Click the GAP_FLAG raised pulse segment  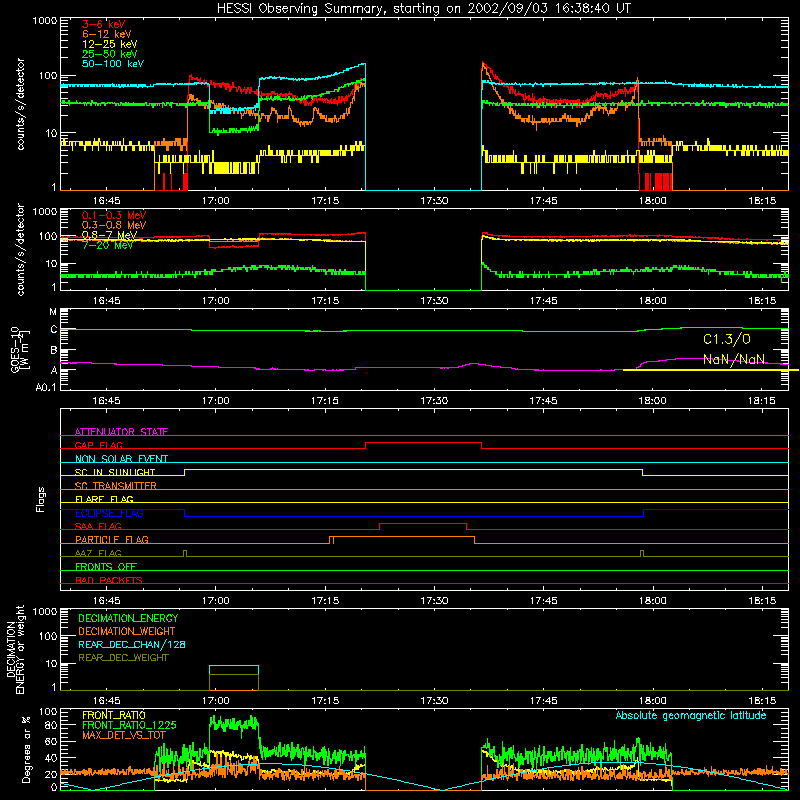tap(423, 442)
